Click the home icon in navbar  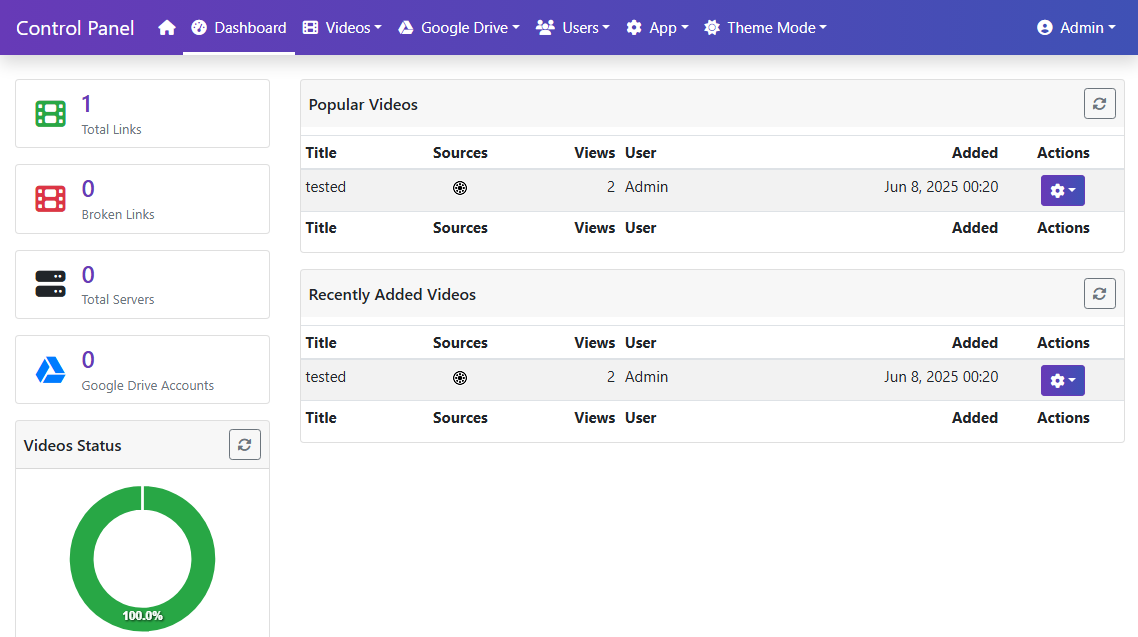[x=167, y=28]
